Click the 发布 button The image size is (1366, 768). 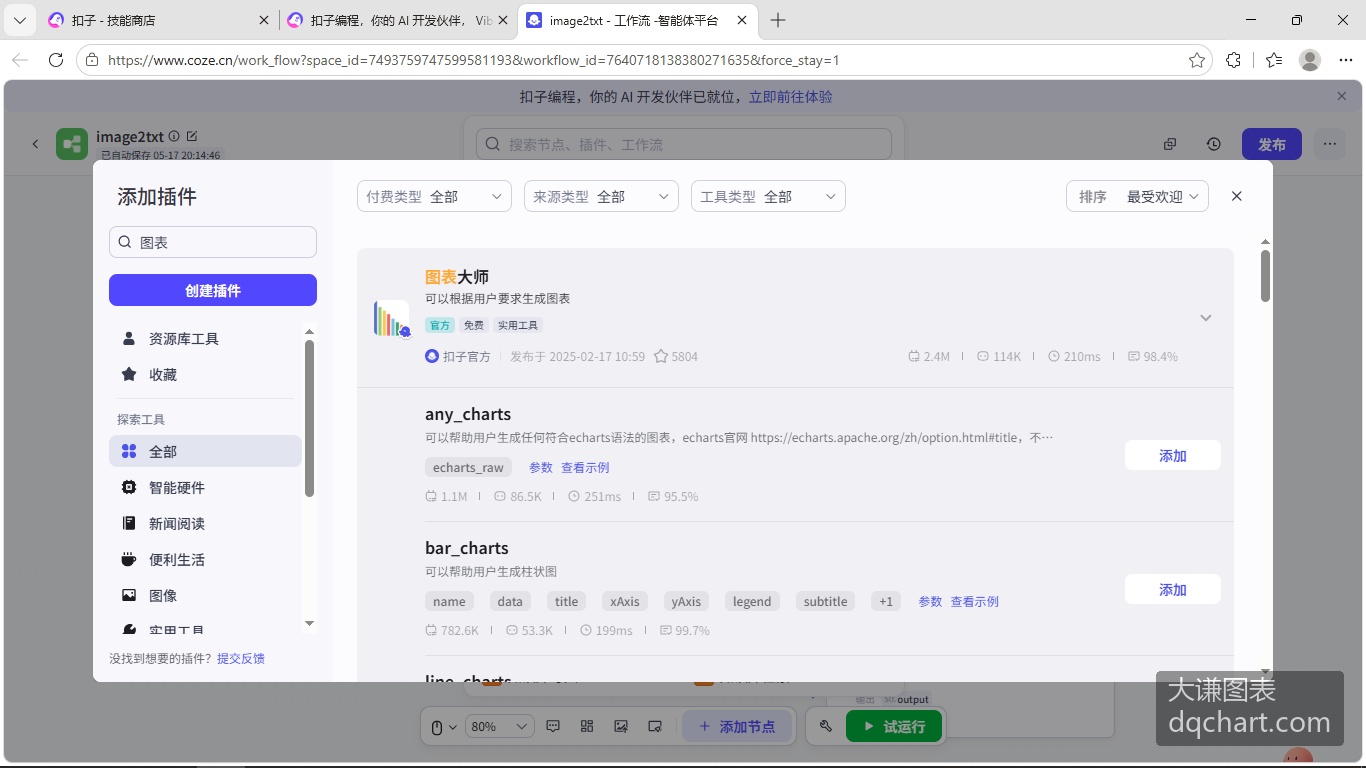(x=1272, y=144)
